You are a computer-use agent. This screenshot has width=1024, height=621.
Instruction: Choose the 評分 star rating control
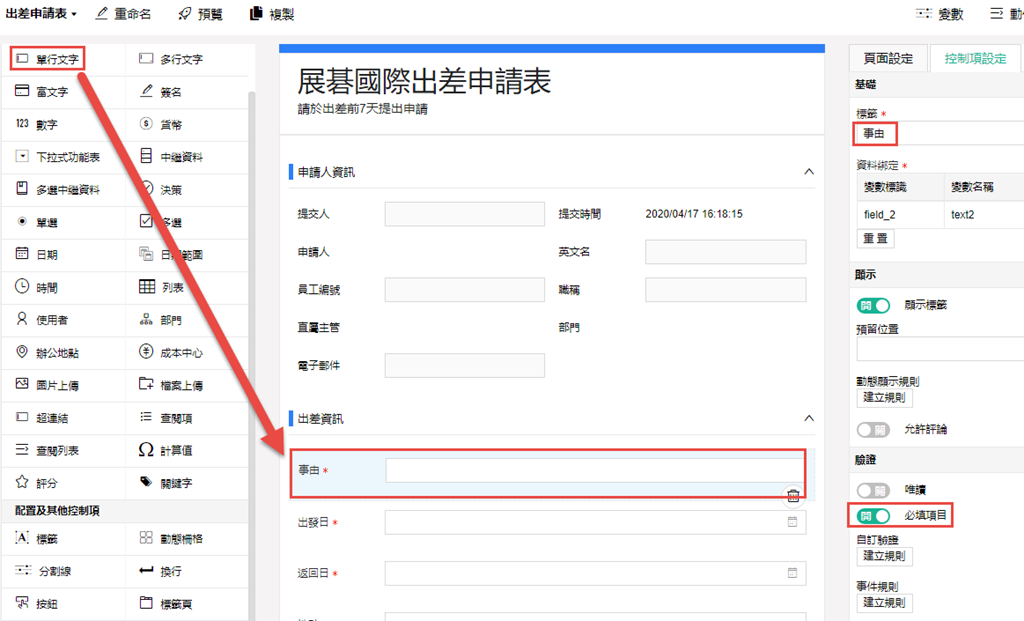(22, 483)
